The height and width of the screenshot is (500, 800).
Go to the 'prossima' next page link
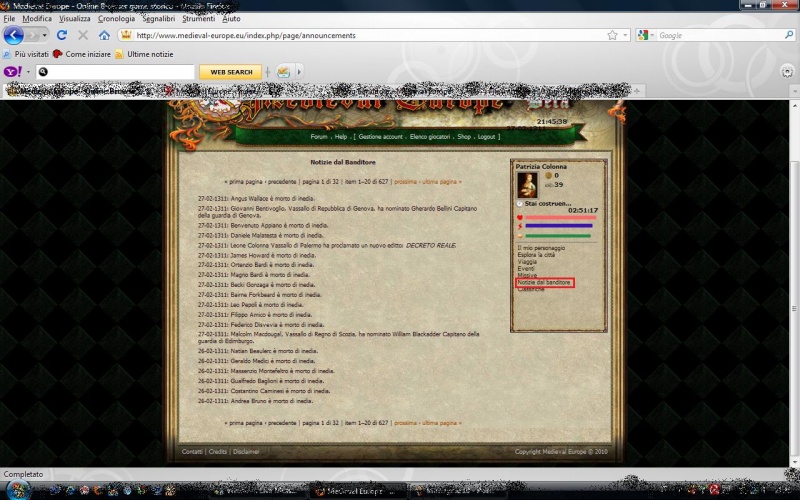[405, 182]
